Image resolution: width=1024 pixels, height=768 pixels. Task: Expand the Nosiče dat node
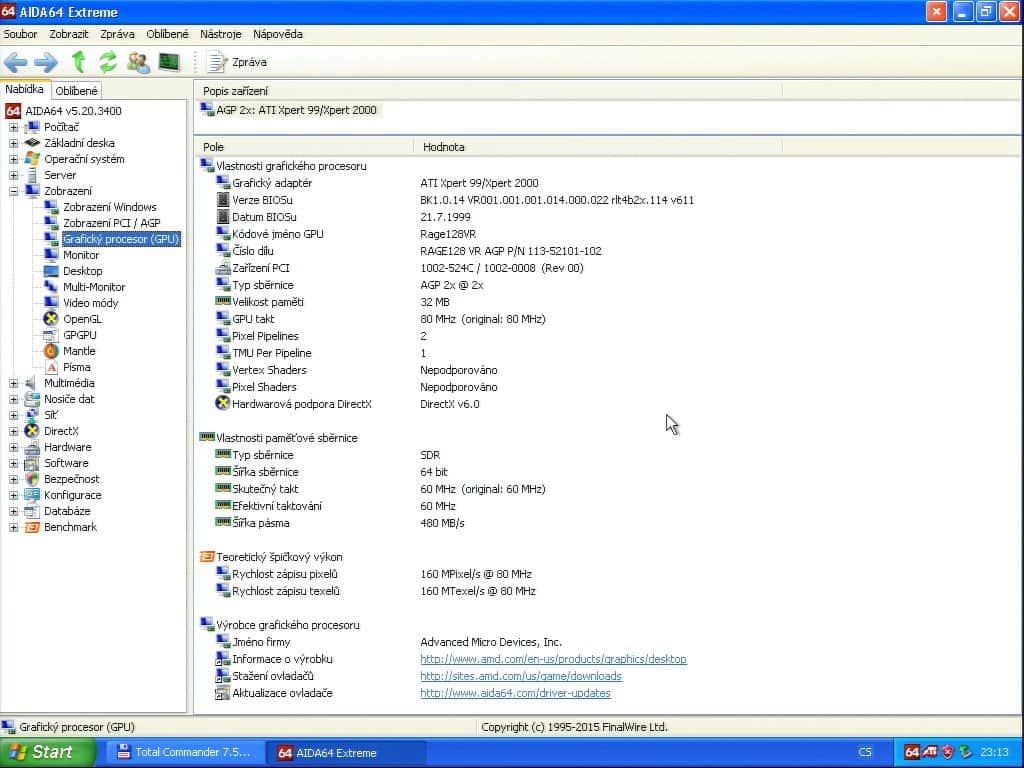[x=13, y=399]
